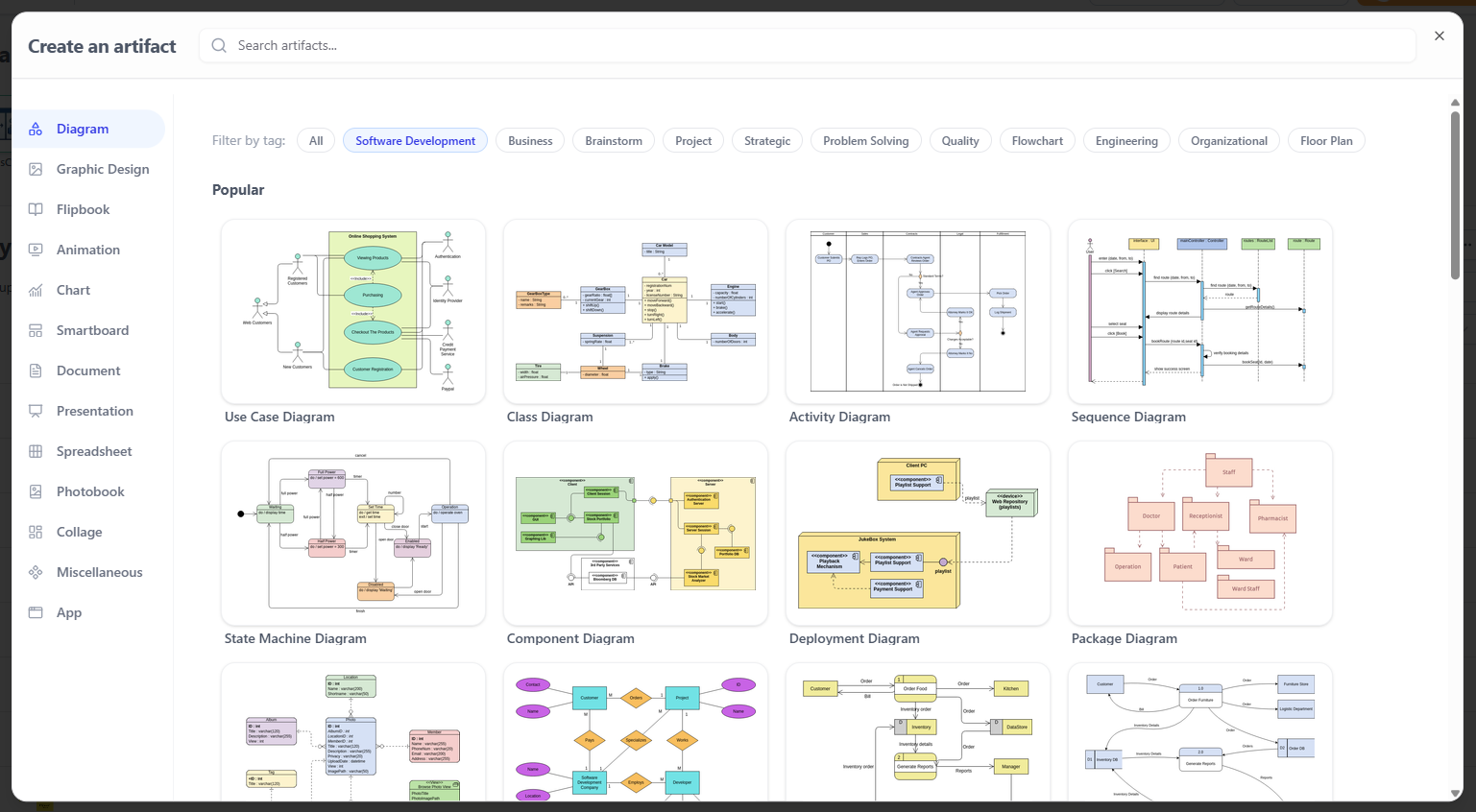The height and width of the screenshot is (812, 1476).
Task: Switch to Collage category
Action: point(89,532)
